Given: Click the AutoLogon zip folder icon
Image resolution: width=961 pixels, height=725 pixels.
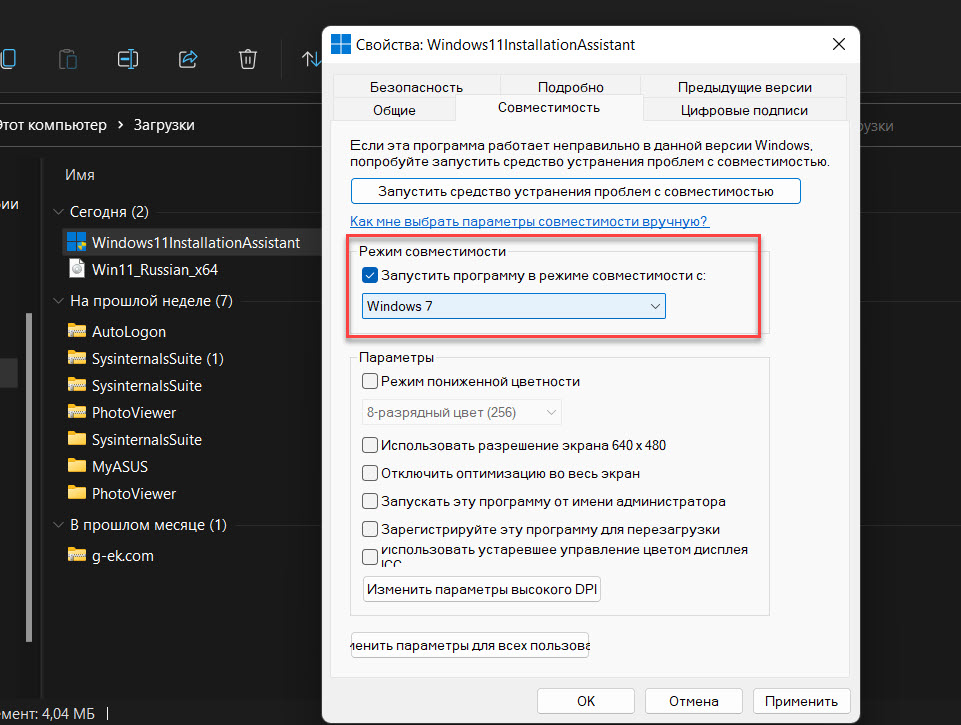Looking at the screenshot, I should coord(77,331).
